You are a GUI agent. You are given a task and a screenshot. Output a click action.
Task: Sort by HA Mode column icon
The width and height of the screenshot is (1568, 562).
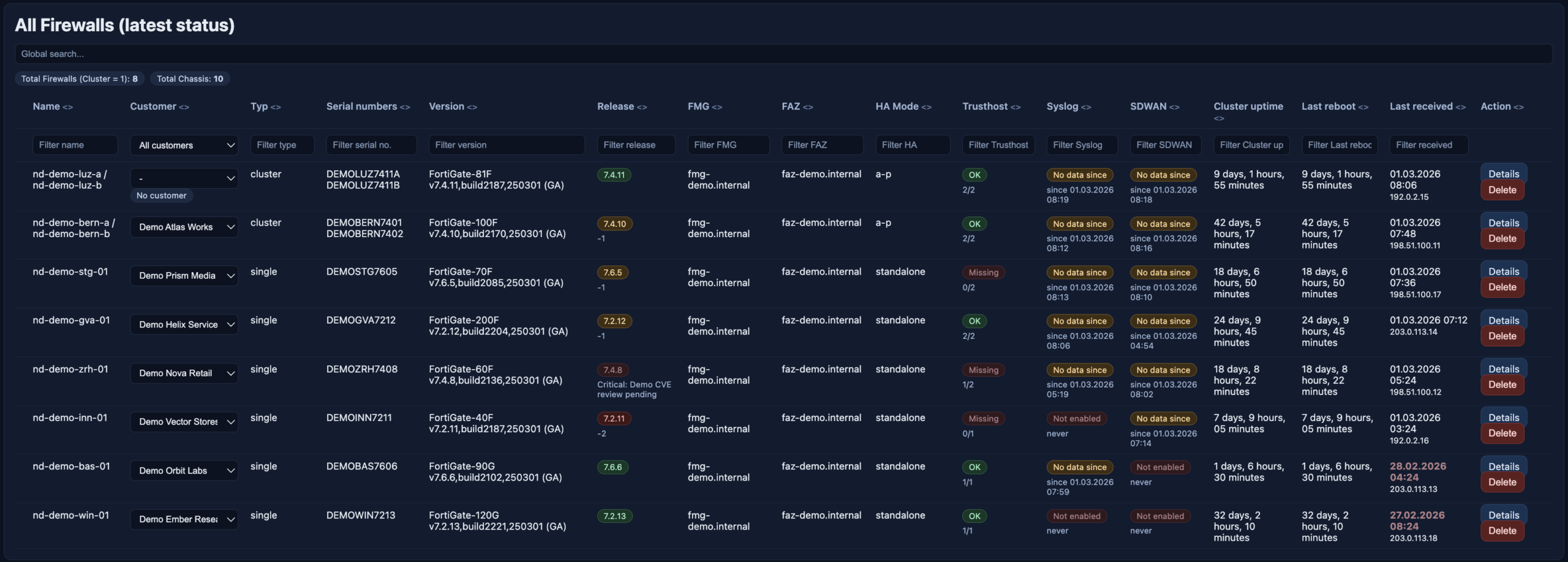926,107
